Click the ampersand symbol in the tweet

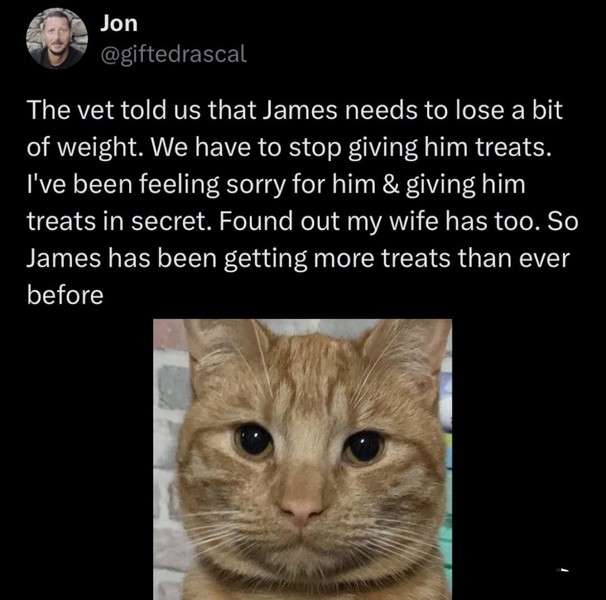391,184
